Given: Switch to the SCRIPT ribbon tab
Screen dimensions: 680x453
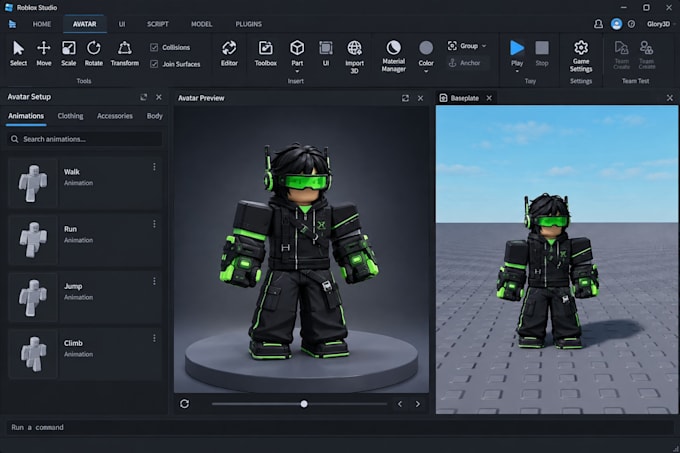Looking at the screenshot, I should click(157, 24).
